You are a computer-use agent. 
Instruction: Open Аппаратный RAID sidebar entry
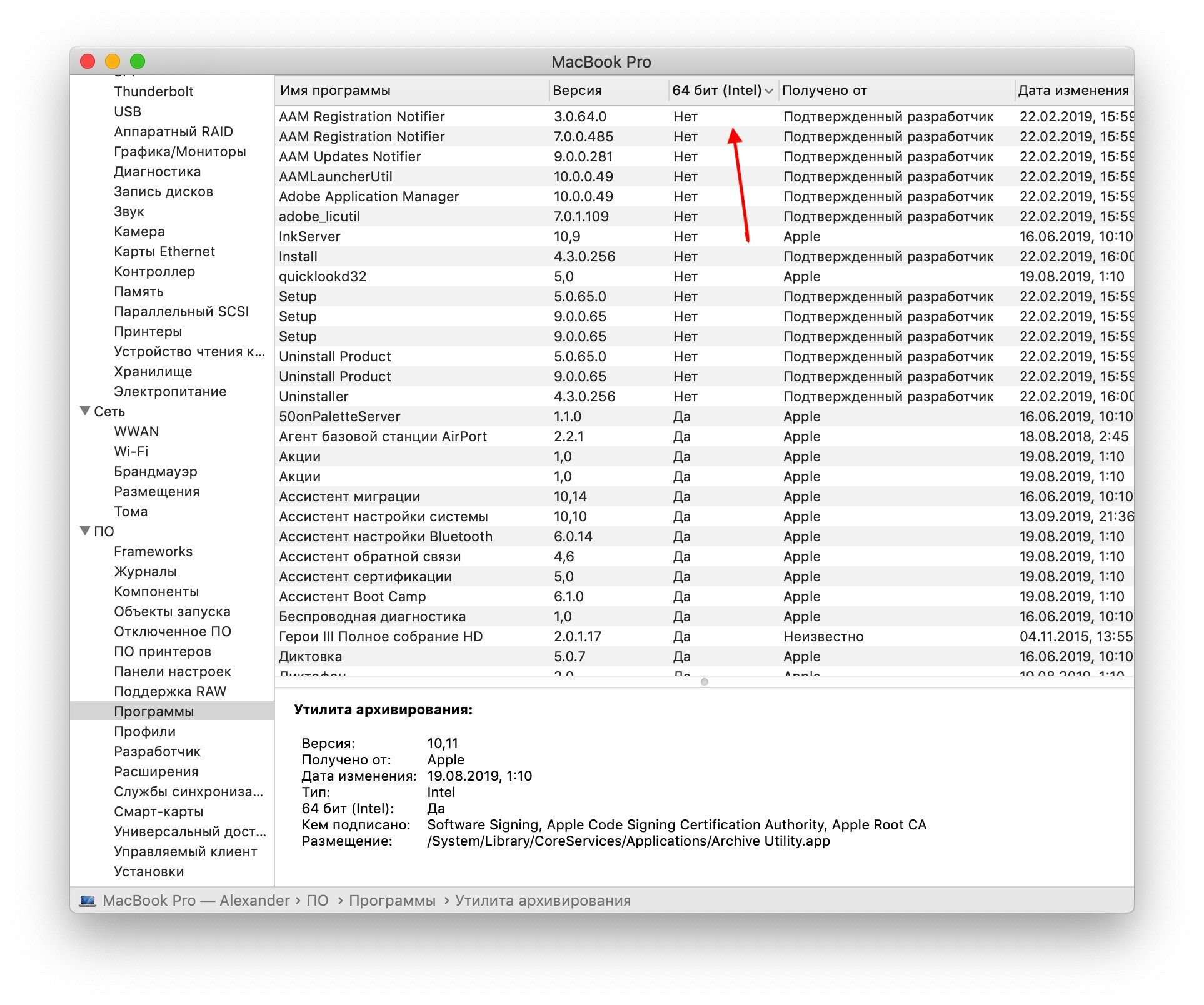(x=173, y=131)
